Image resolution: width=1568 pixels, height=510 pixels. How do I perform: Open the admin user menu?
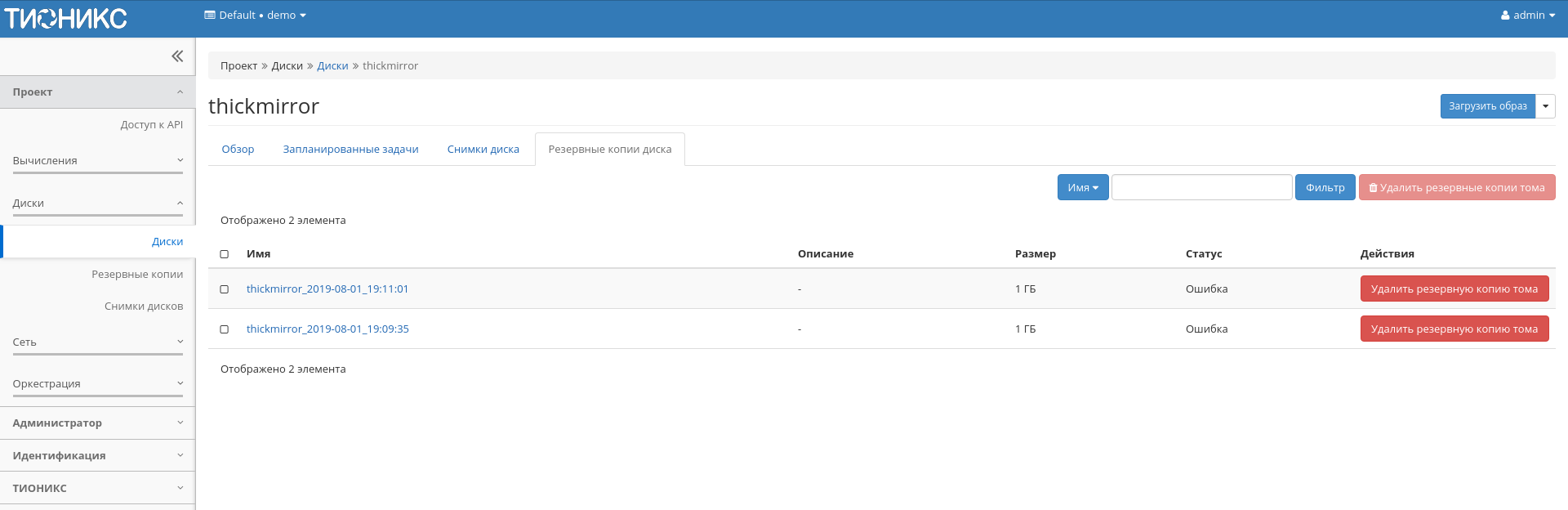[x=1527, y=16]
